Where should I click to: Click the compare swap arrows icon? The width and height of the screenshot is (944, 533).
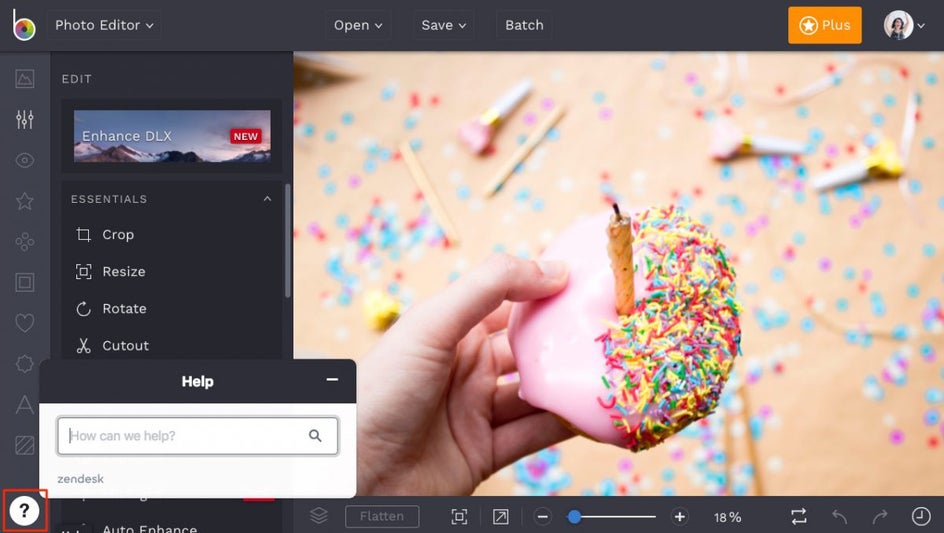(799, 516)
